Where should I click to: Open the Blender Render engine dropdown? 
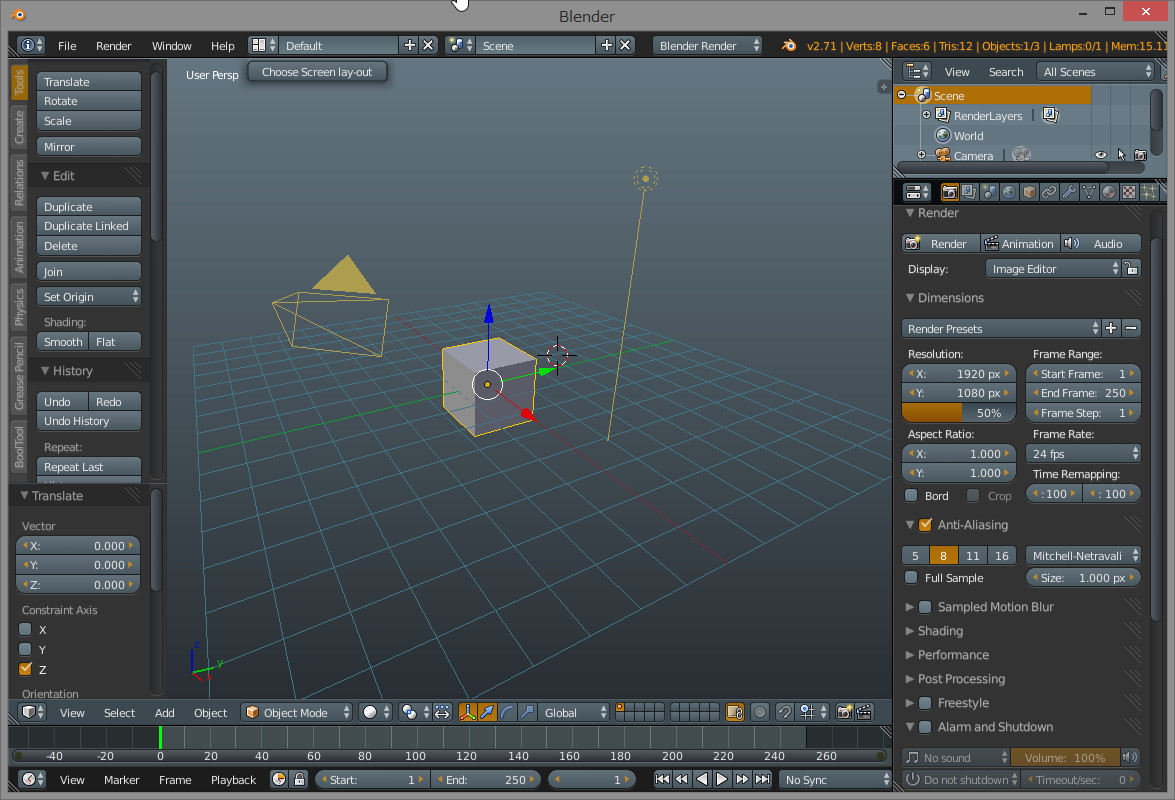pos(708,46)
